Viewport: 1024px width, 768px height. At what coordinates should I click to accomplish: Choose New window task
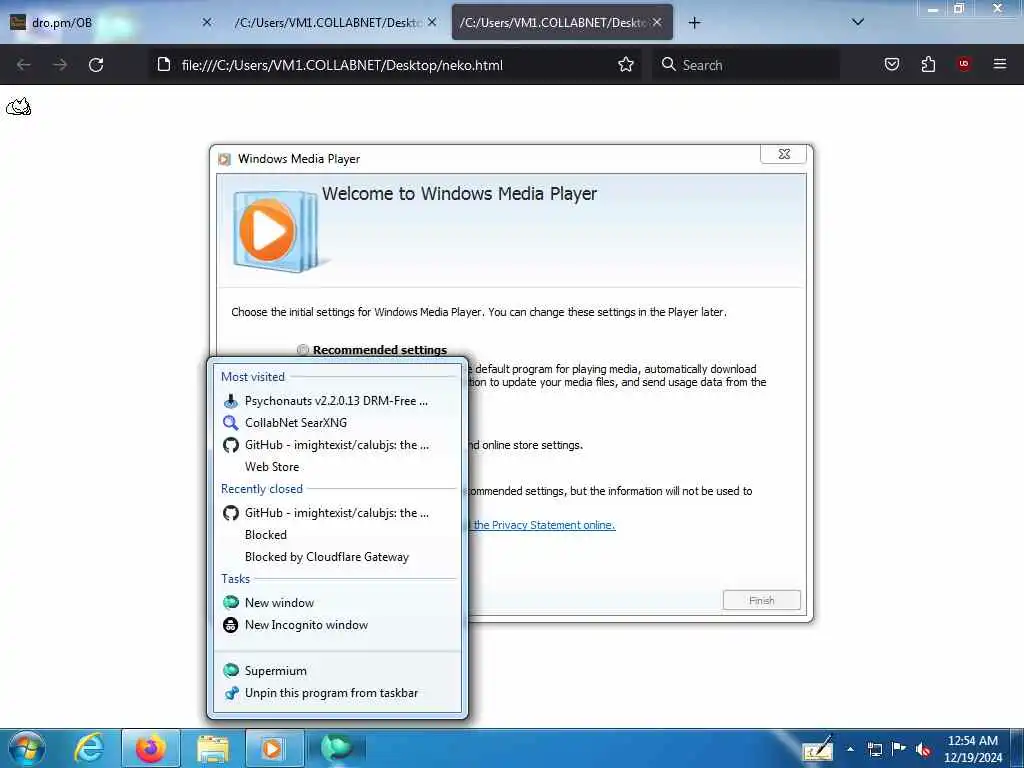tap(338, 603)
